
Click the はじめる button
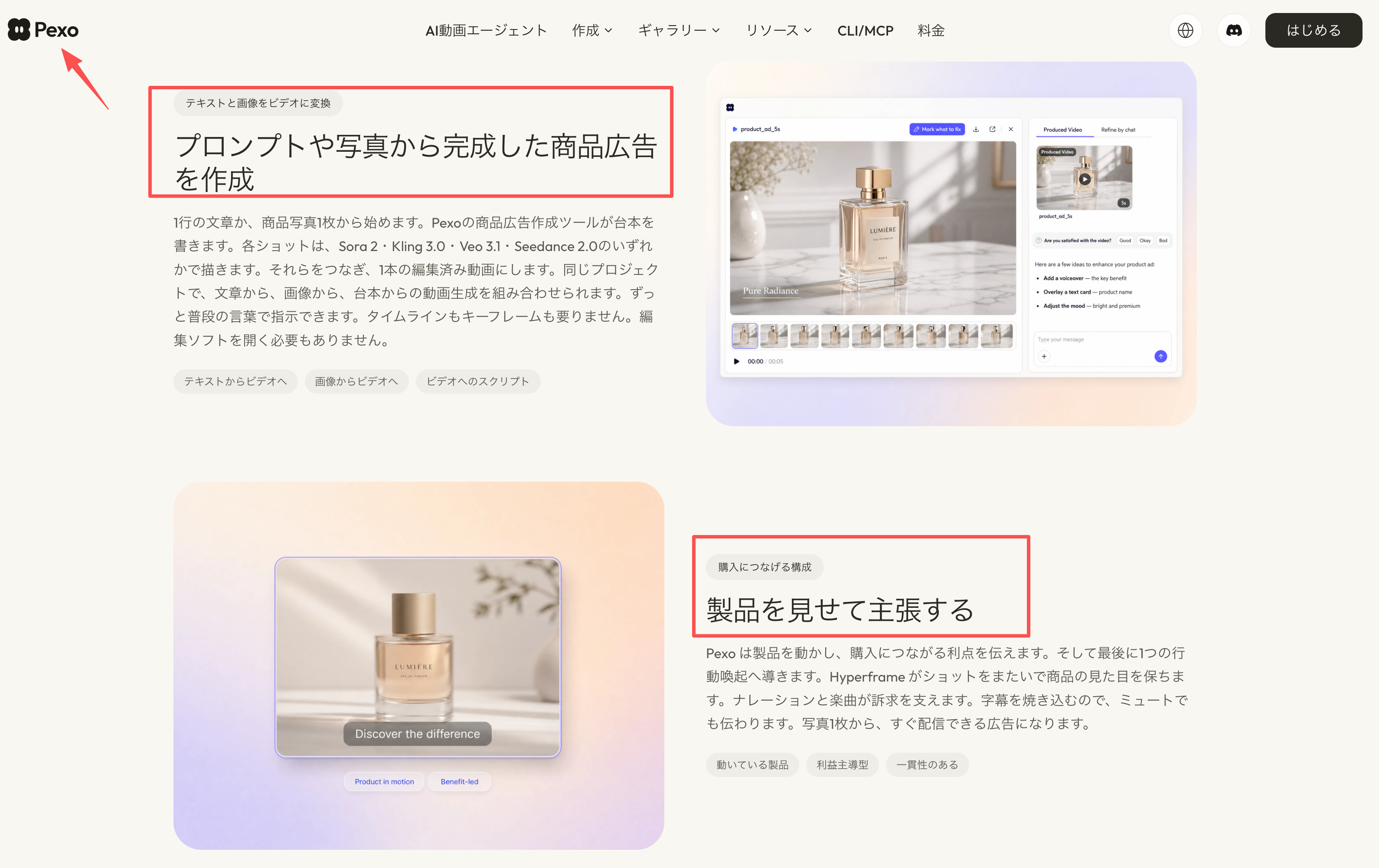1313,30
